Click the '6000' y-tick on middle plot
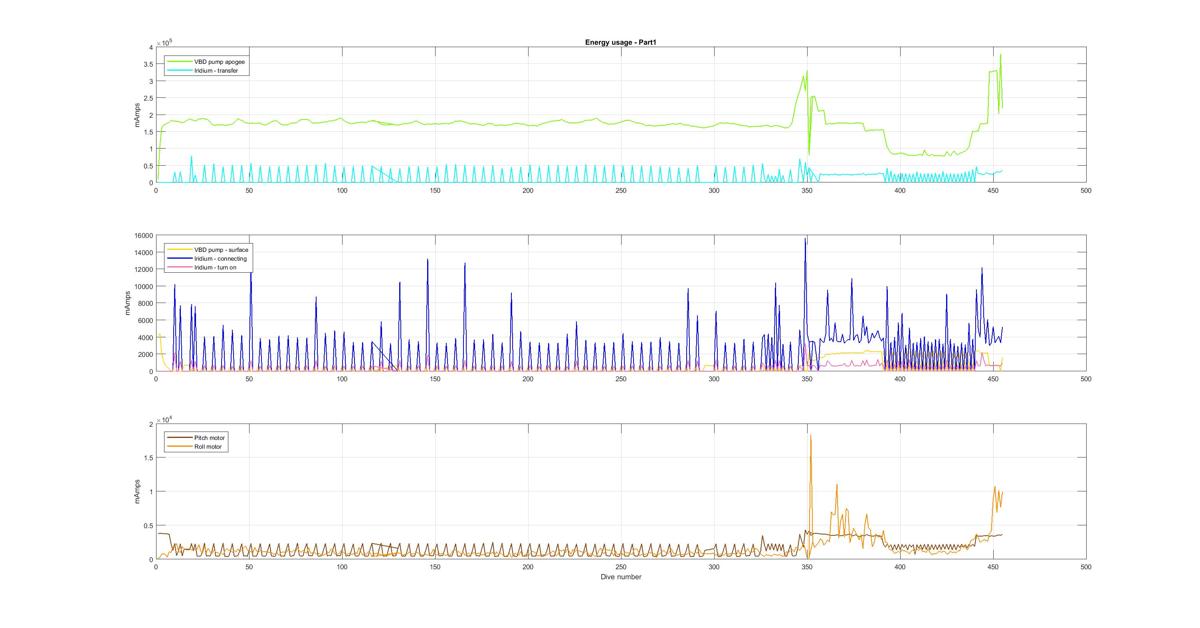 coord(144,321)
